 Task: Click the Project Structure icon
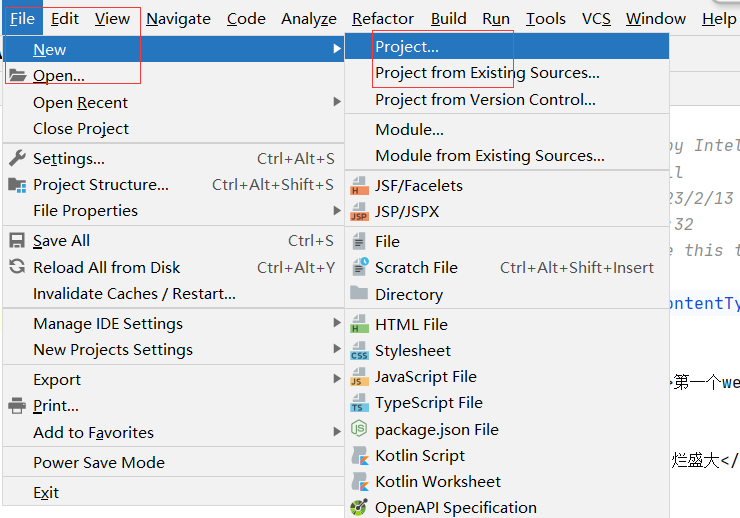point(17,185)
